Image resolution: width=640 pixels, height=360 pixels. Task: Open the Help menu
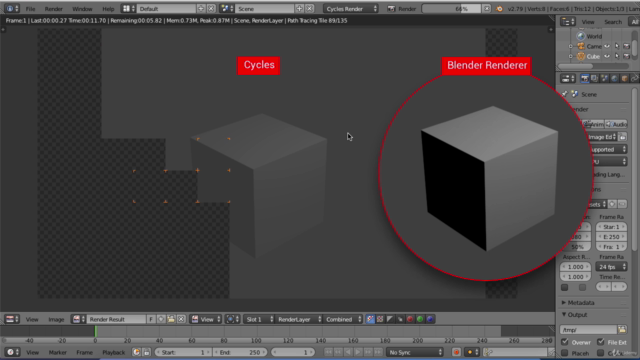click(x=108, y=9)
